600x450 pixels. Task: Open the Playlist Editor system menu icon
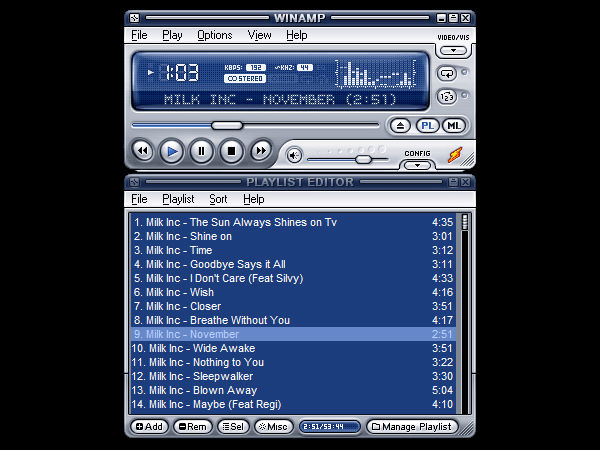pos(134,182)
